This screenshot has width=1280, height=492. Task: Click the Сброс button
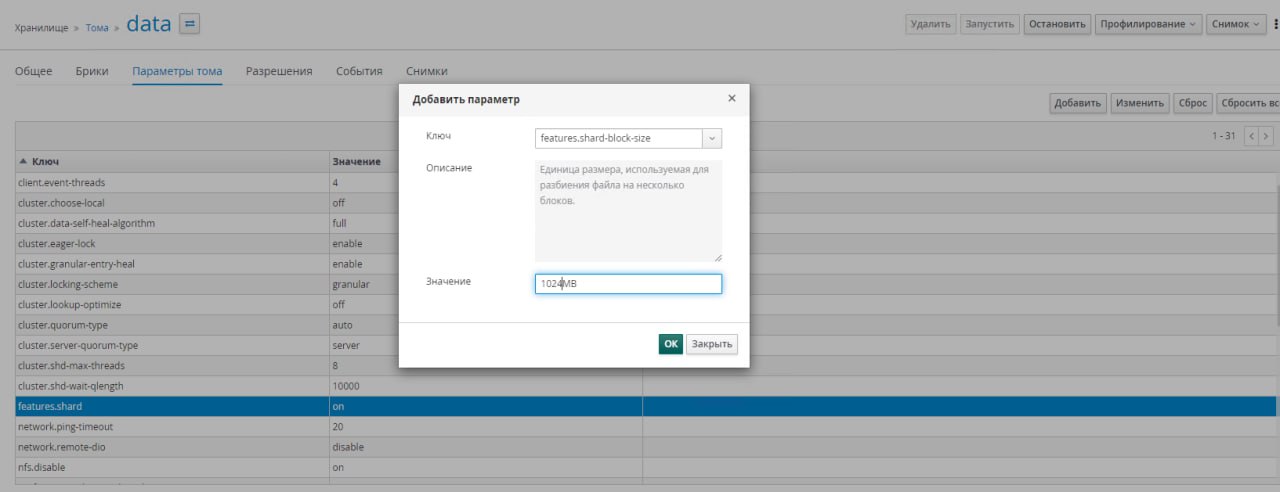(x=1193, y=103)
